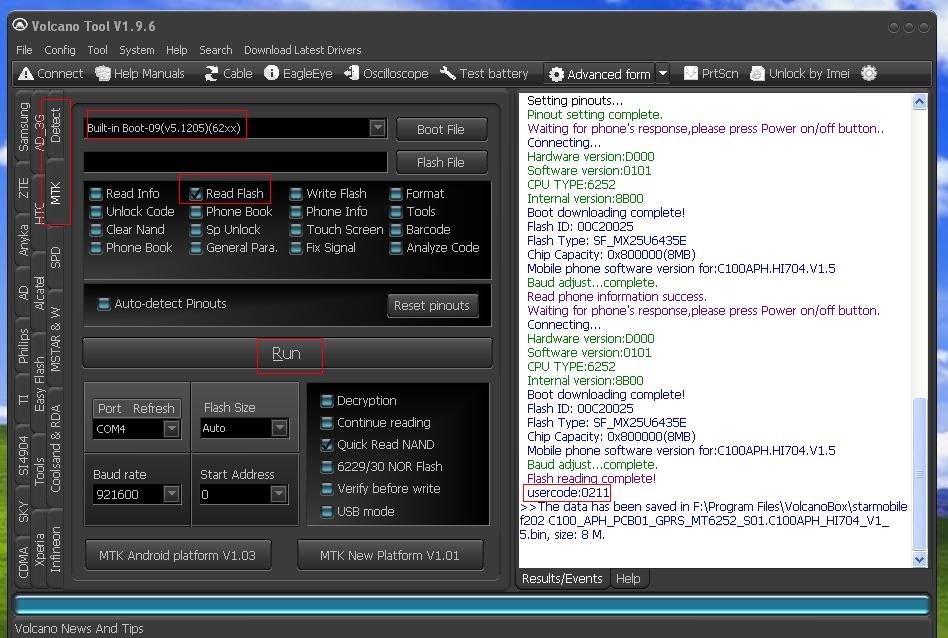Viewport: 948px width, 638px height.
Task: Take a screenshot with PrtScn
Action: tap(711, 74)
